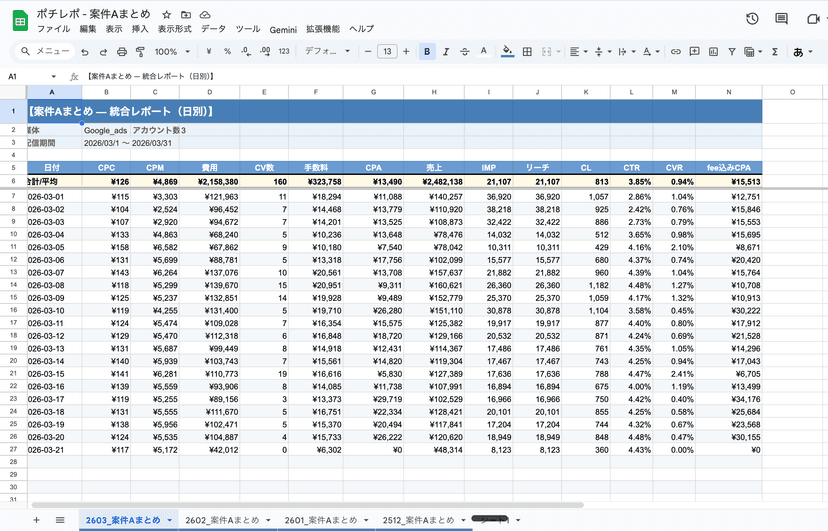Insert chart icon in toolbar

[713, 51]
